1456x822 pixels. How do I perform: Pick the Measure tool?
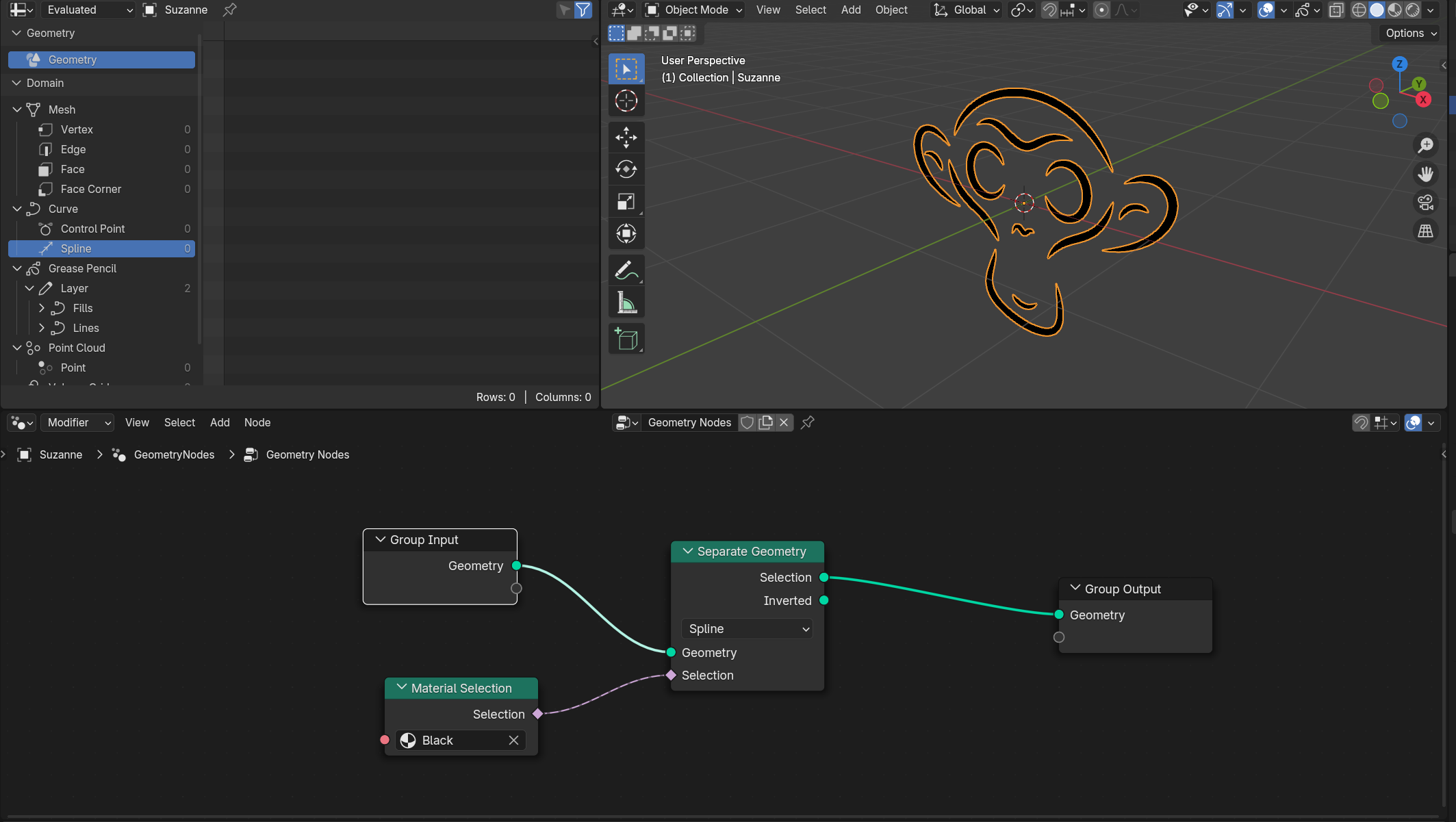click(x=626, y=302)
